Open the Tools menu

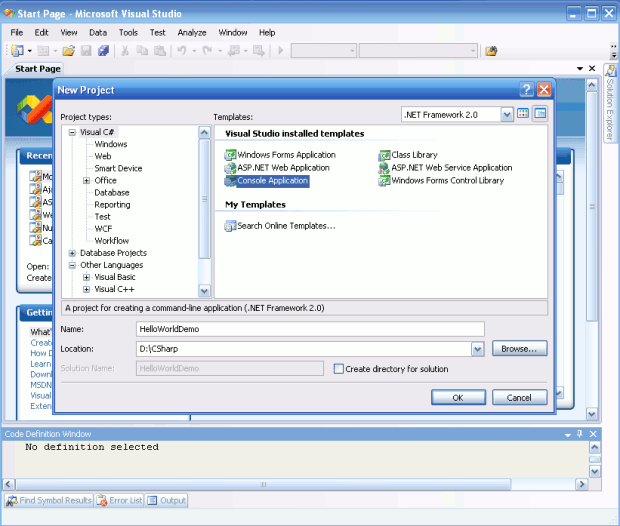(128, 32)
